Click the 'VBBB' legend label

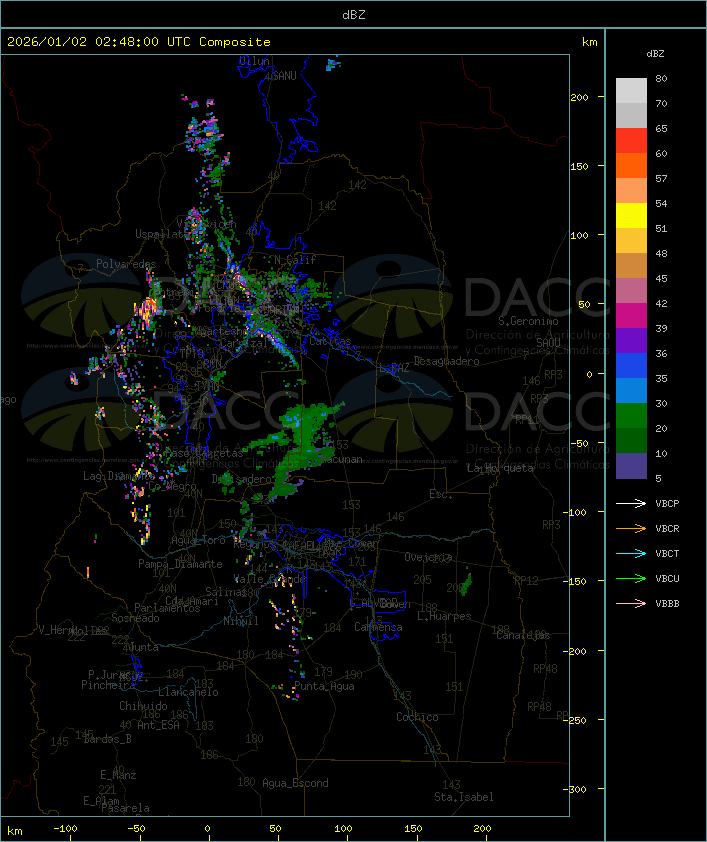click(x=667, y=604)
